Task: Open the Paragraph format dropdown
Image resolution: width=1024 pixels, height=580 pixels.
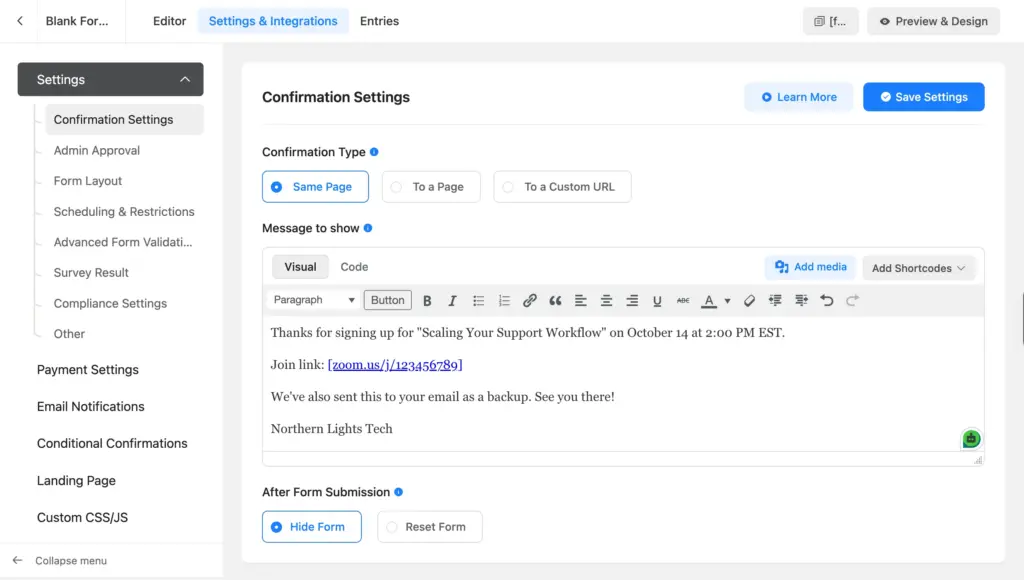Action: coord(313,300)
